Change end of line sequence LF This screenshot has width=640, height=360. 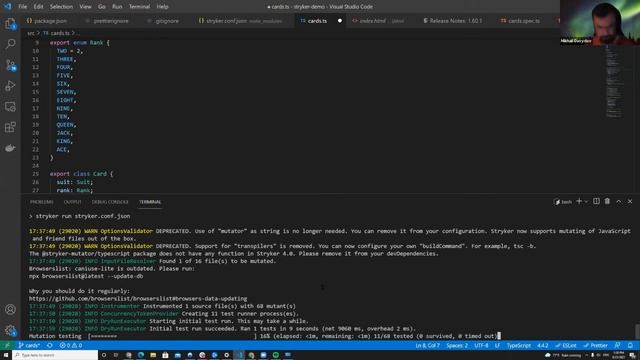(x=497, y=345)
